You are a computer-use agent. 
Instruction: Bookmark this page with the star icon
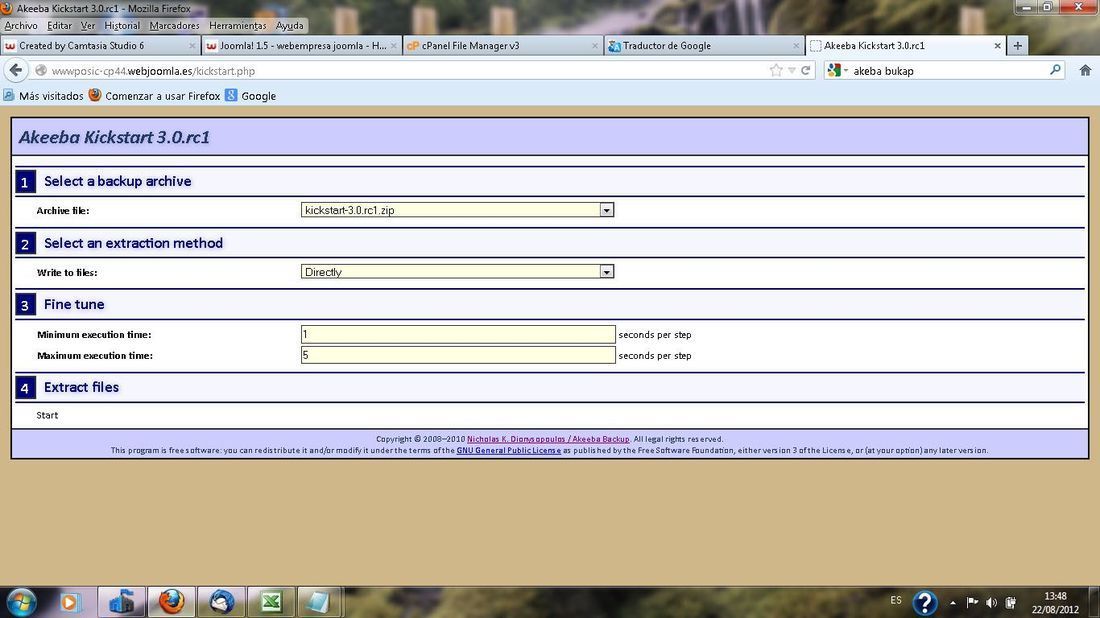[x=776, y=70]
